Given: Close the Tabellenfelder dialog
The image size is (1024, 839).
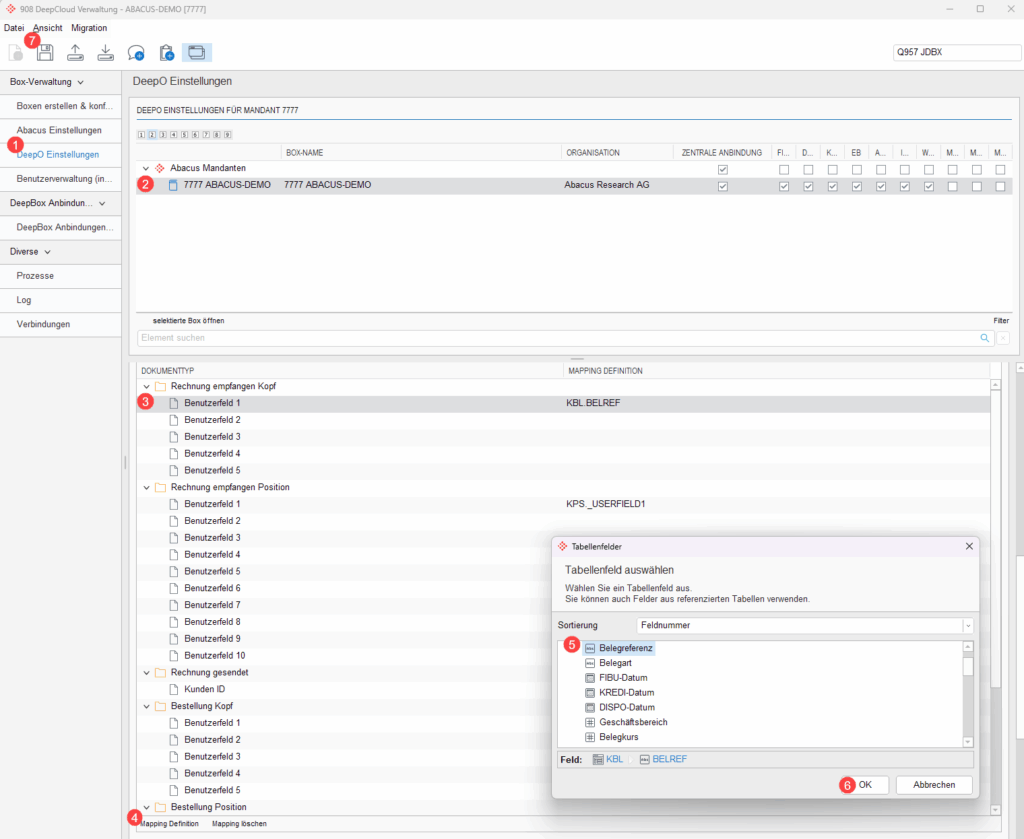Looking at the screenshot, I should (x=969, y=546).
